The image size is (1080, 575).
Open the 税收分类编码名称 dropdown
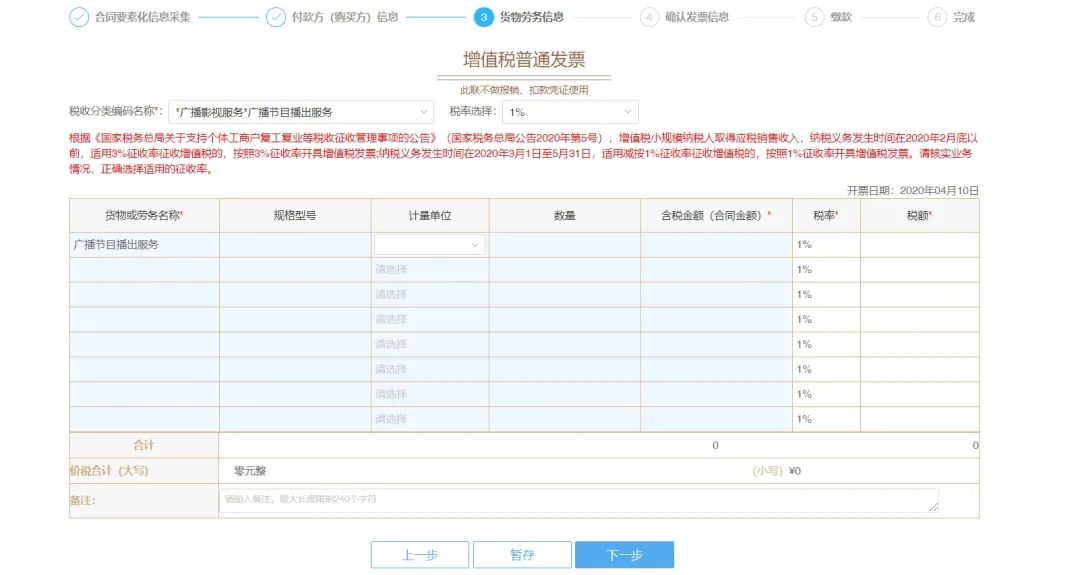300,112
